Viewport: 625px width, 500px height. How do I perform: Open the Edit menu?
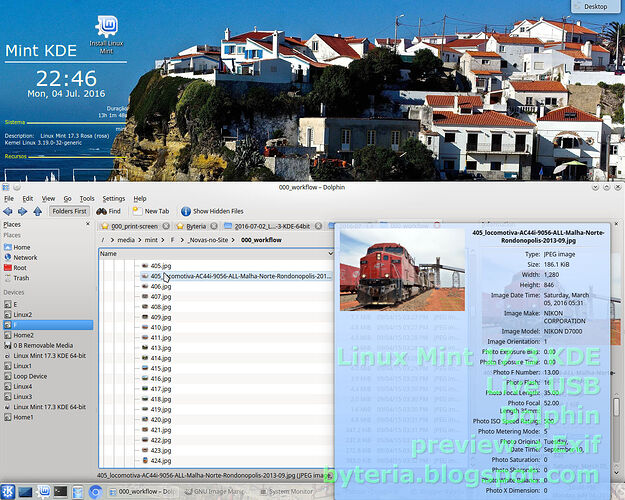point(28,199)
